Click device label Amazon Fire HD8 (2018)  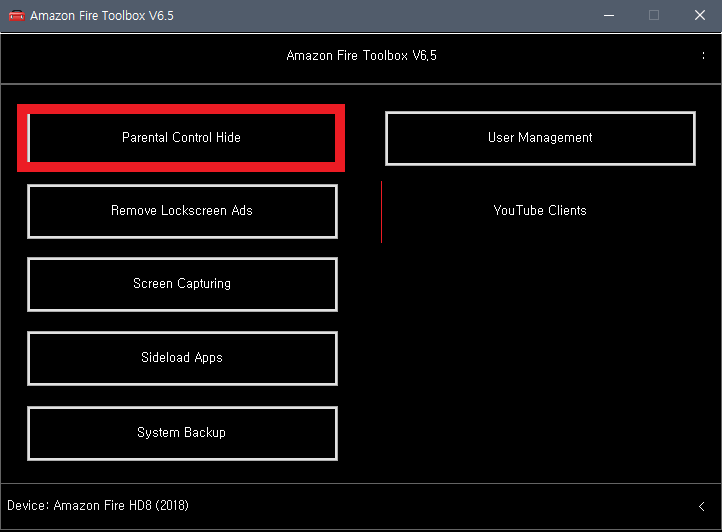click(98, 505)
